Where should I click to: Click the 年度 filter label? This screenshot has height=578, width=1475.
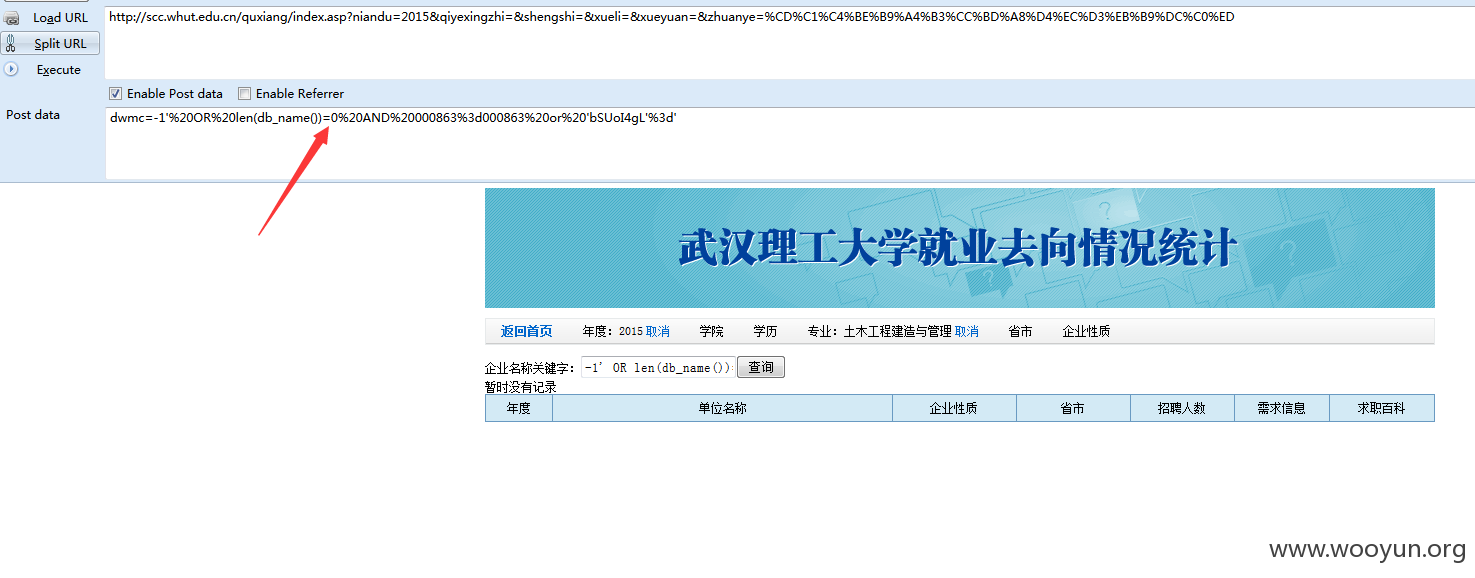click(x=598, y=331)
